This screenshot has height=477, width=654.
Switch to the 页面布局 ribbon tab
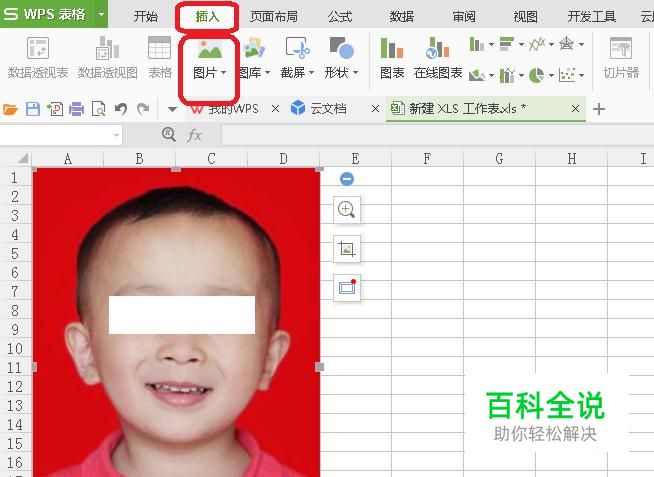(274, 17)
